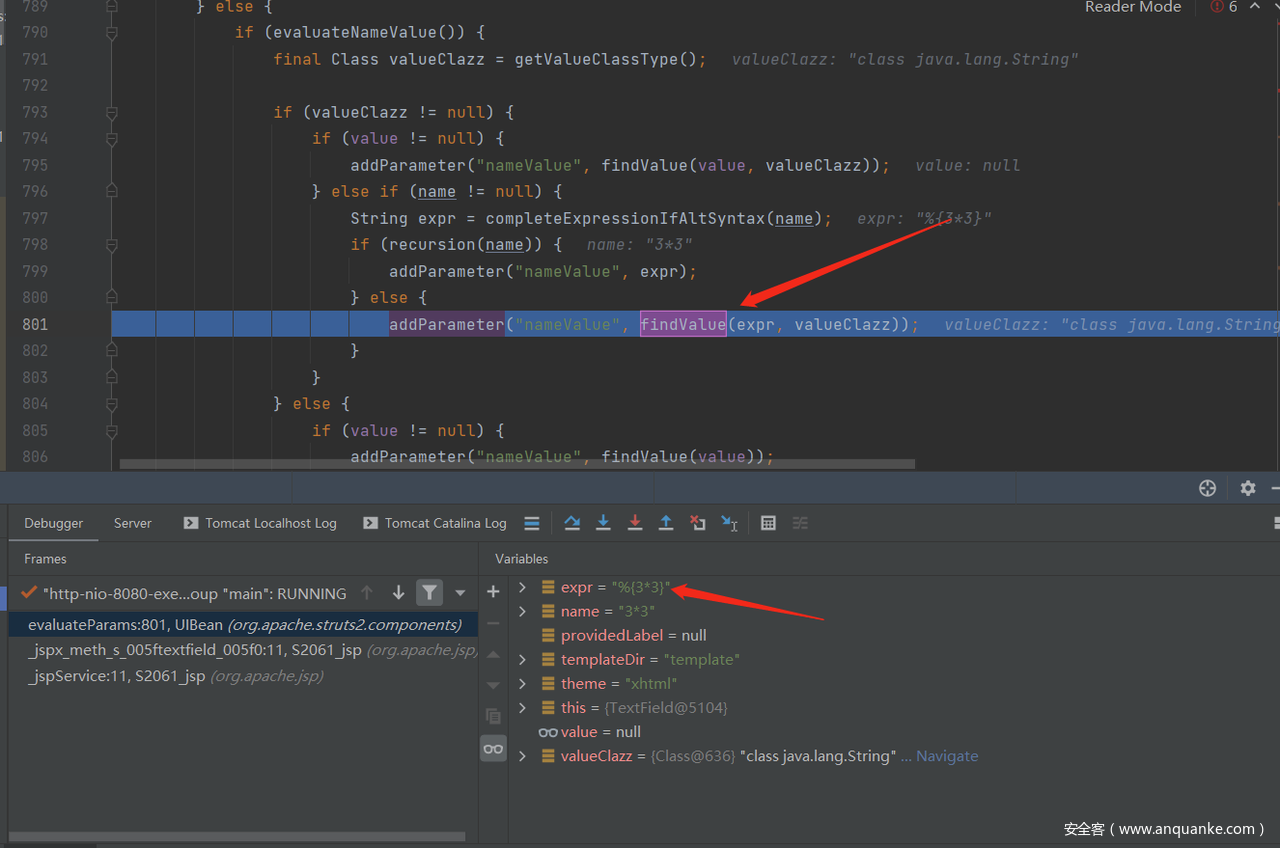This screenshot has width=1280, height=848.
Task: Toggle the show watches glasses button
Action: 493,748
